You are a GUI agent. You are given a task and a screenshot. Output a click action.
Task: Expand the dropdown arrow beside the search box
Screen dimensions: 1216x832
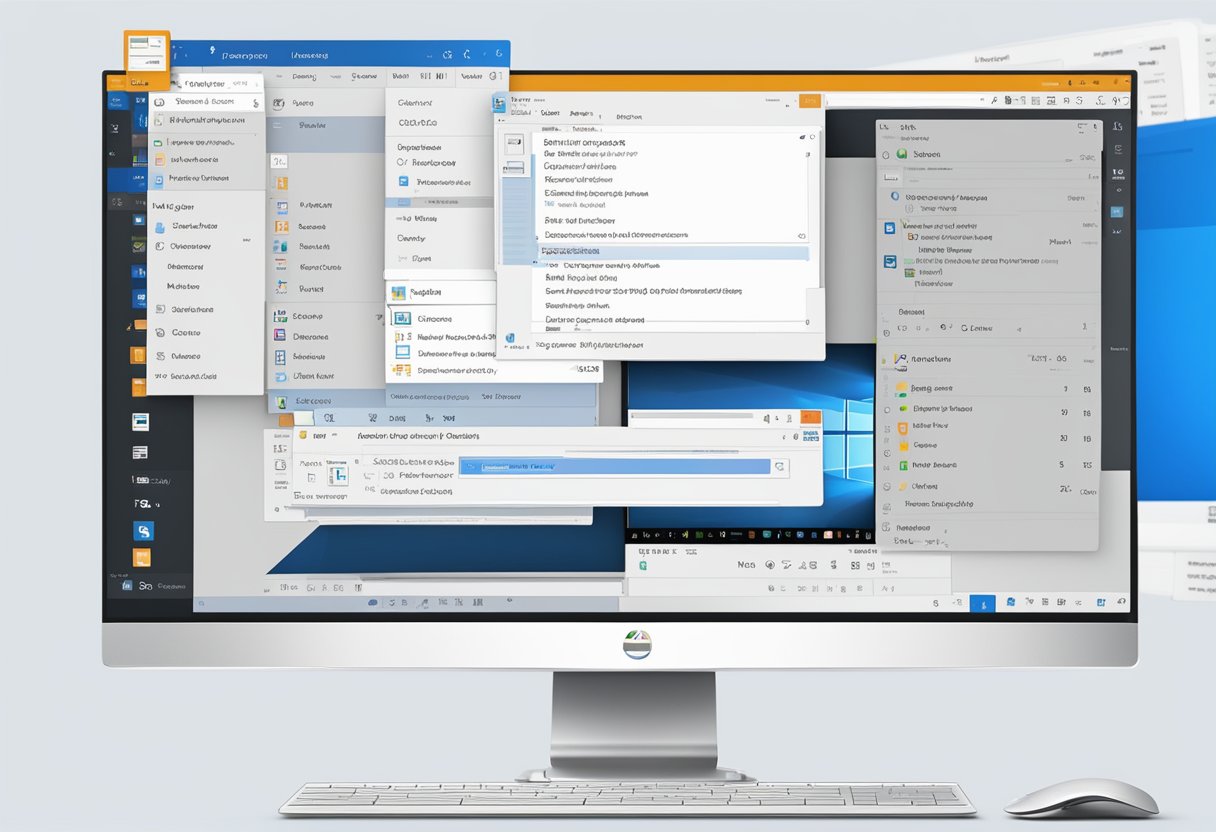[781, 466]
